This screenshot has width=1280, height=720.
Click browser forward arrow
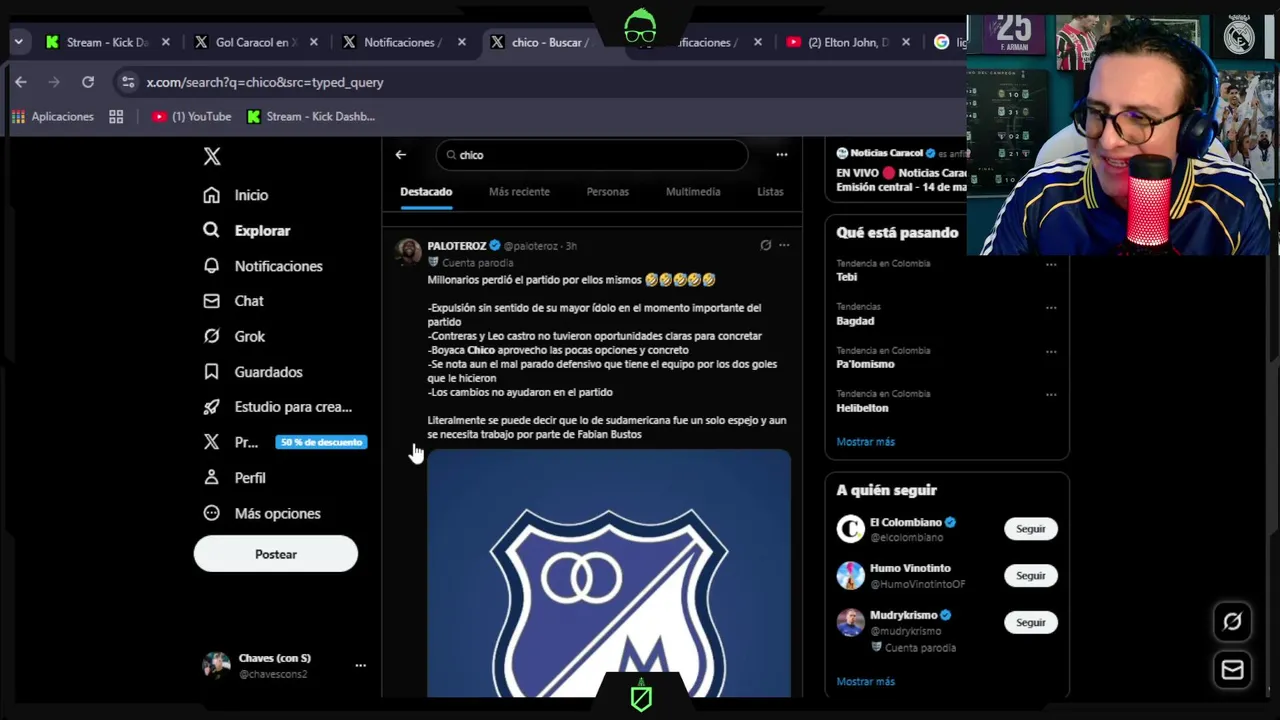[54, 82]
